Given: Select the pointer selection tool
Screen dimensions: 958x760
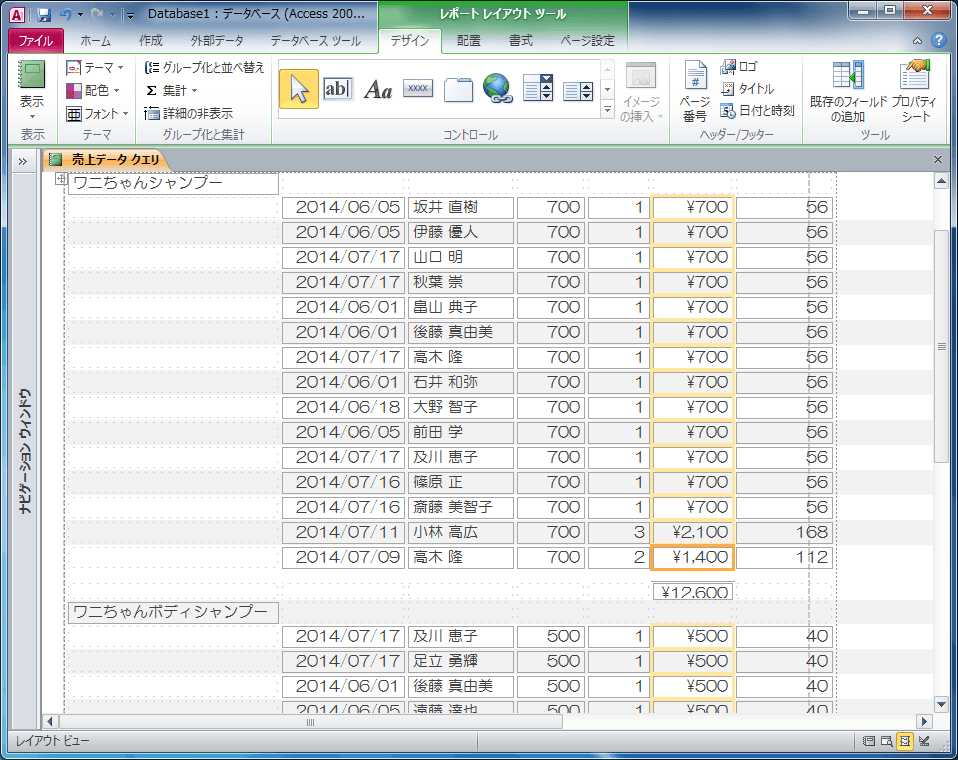Looking at the screenshot, I should (x=299, y=89).
